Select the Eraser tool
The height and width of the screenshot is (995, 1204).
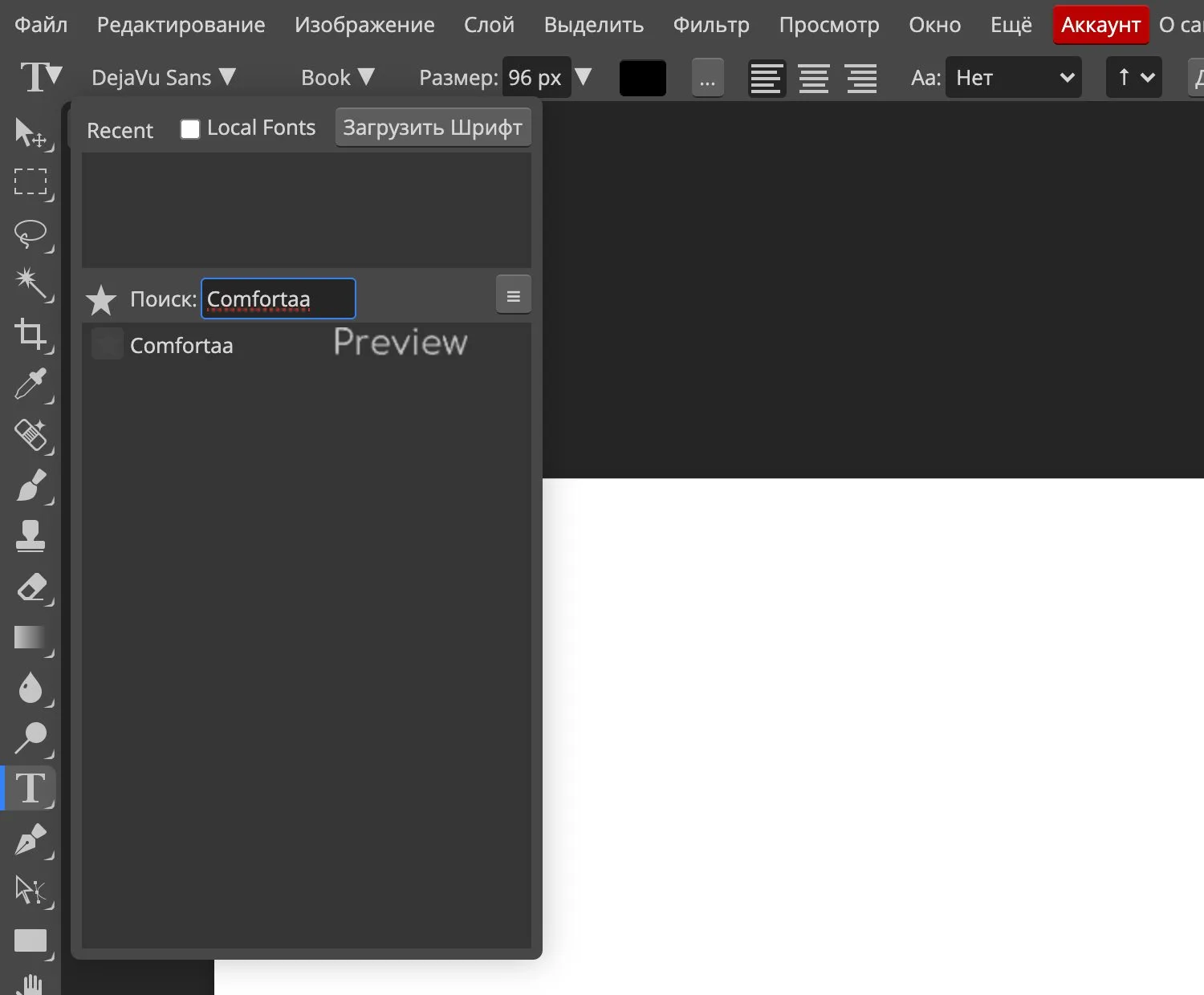[31, 587]
